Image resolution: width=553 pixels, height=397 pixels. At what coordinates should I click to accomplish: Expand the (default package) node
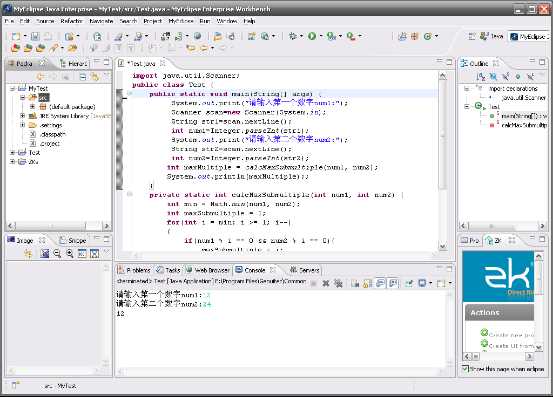[x=32, y=106]
